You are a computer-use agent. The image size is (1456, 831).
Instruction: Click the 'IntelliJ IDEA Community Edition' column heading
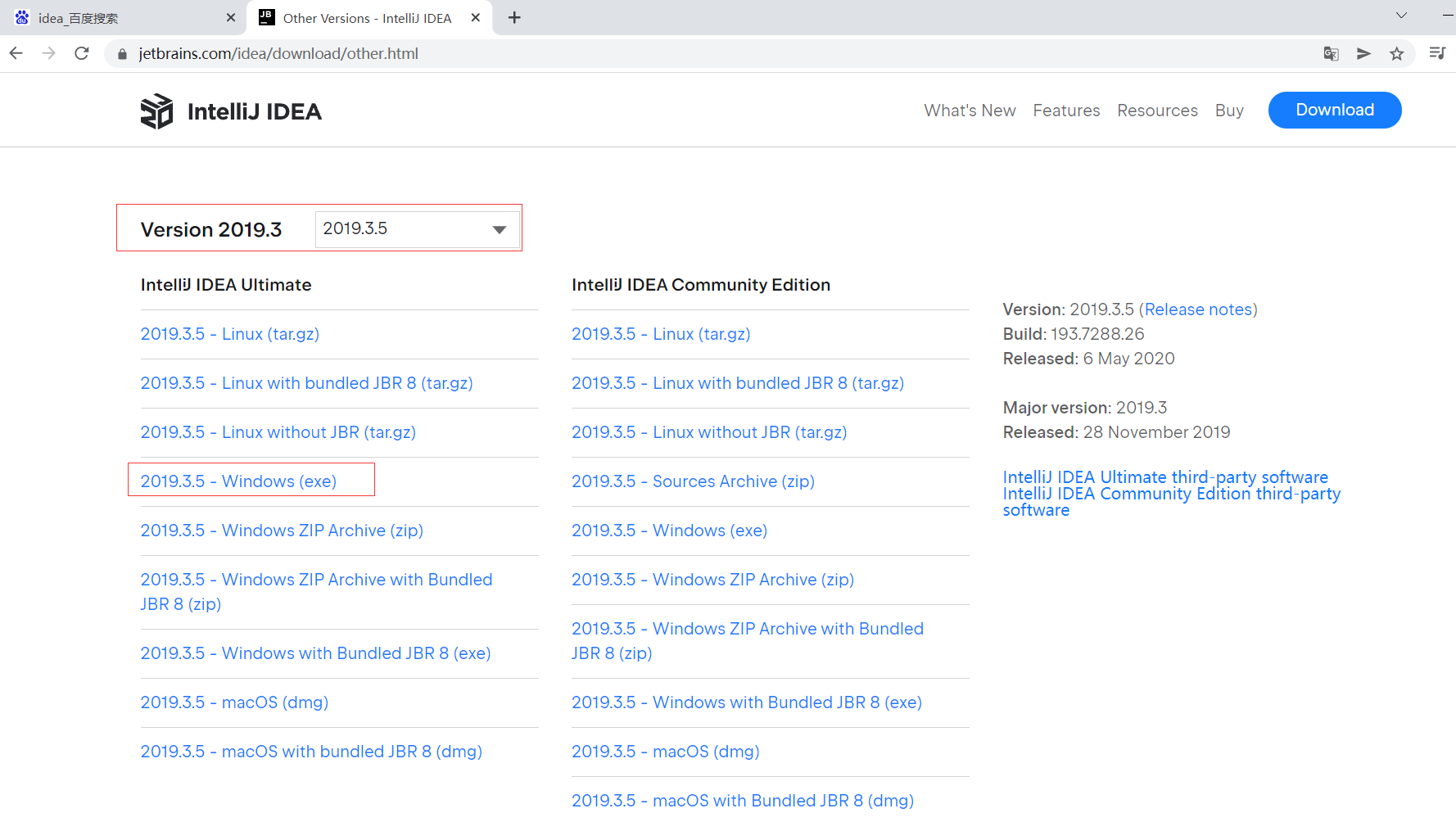(x=701, y=285)
